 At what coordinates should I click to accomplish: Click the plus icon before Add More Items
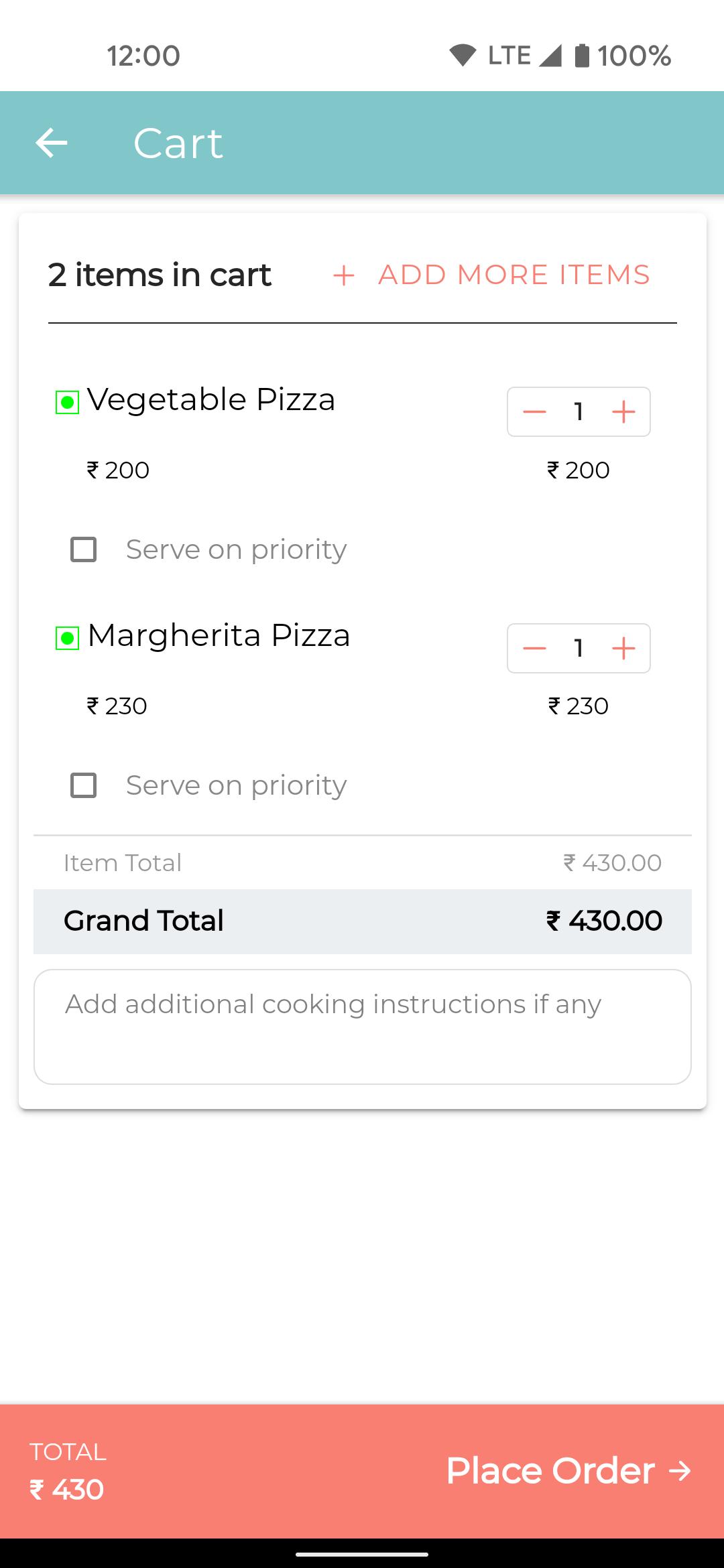tap(344, 275)
